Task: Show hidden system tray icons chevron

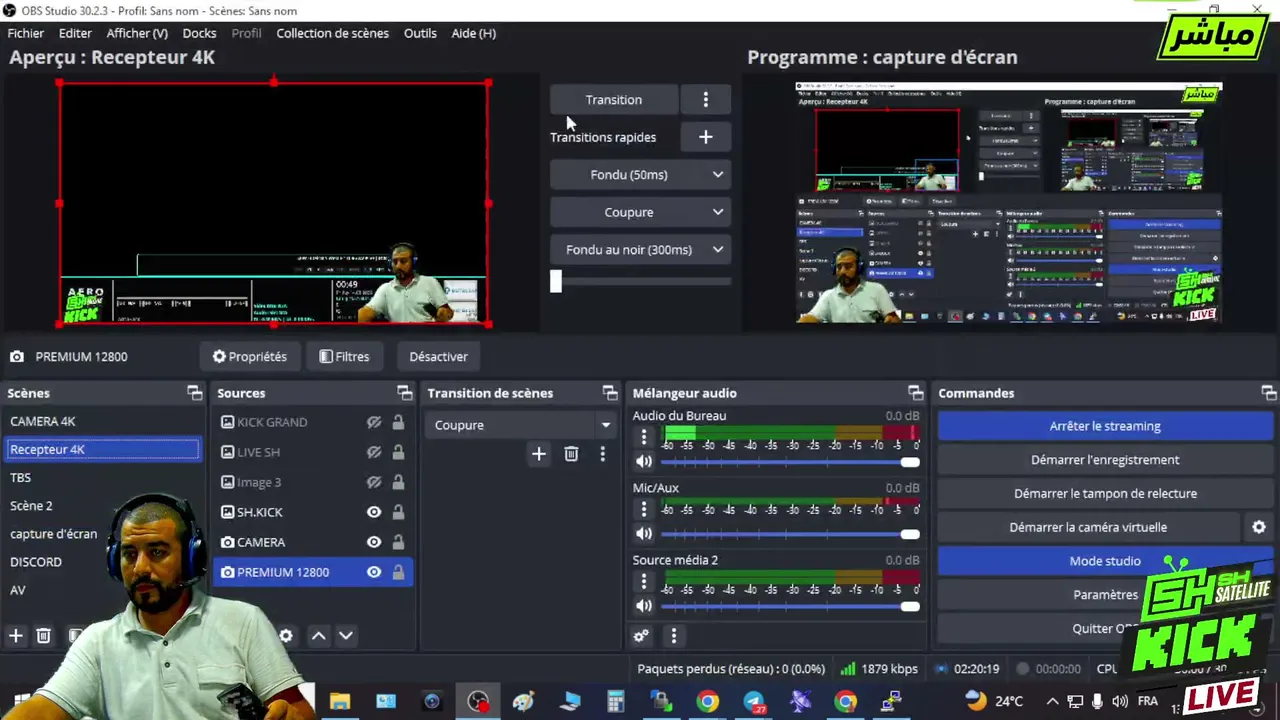Action: [1052, 702]
